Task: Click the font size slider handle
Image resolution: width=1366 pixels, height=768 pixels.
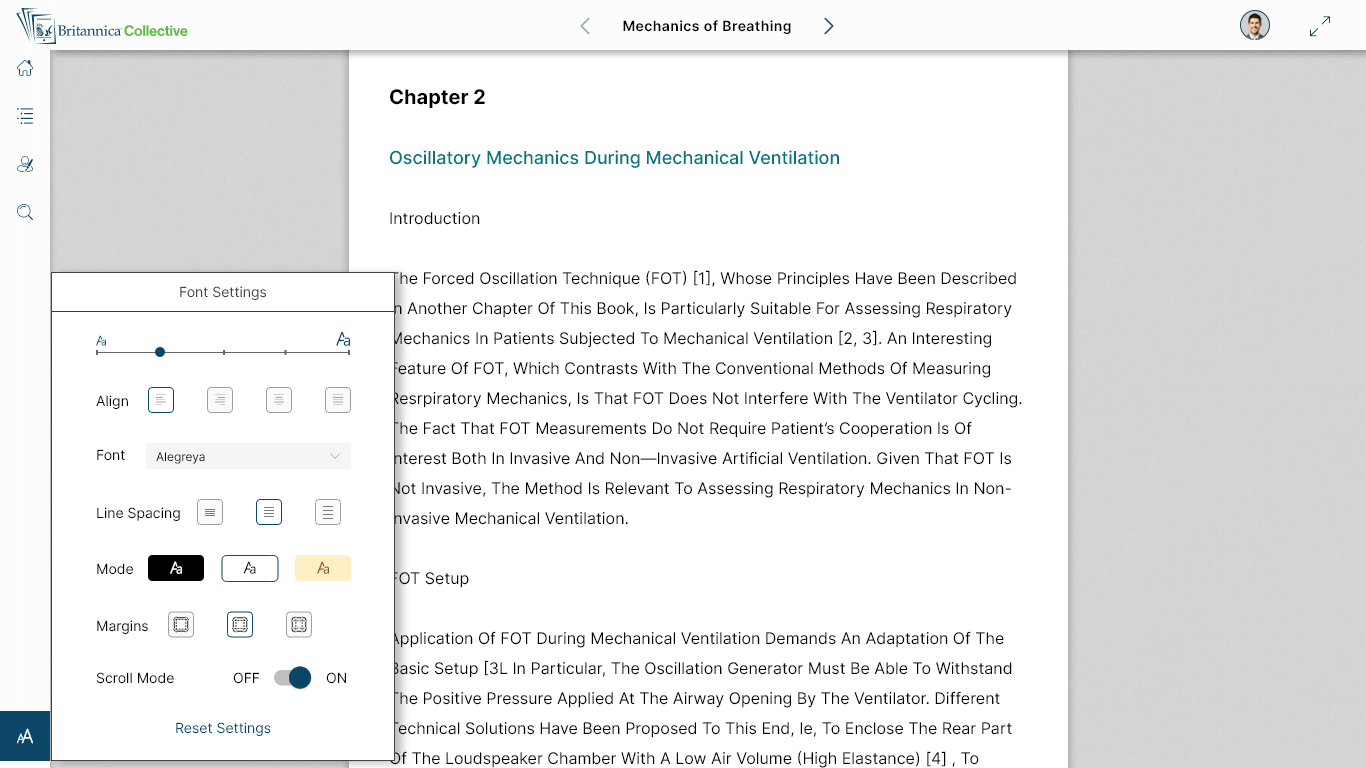Action: pos(160,352)
